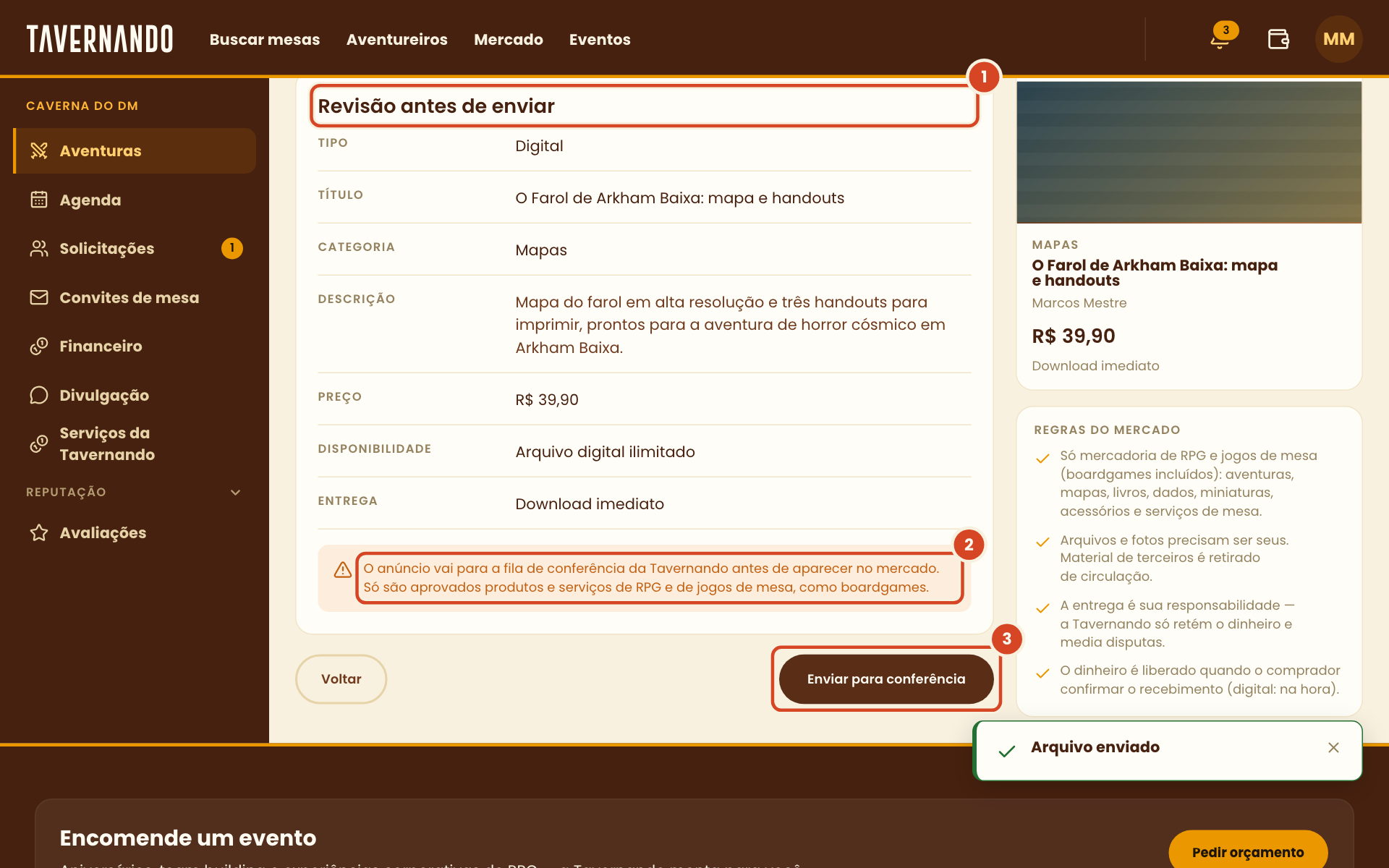
Task: Click the icon beside Serviços da Tavernando
Action: point(39,443)
